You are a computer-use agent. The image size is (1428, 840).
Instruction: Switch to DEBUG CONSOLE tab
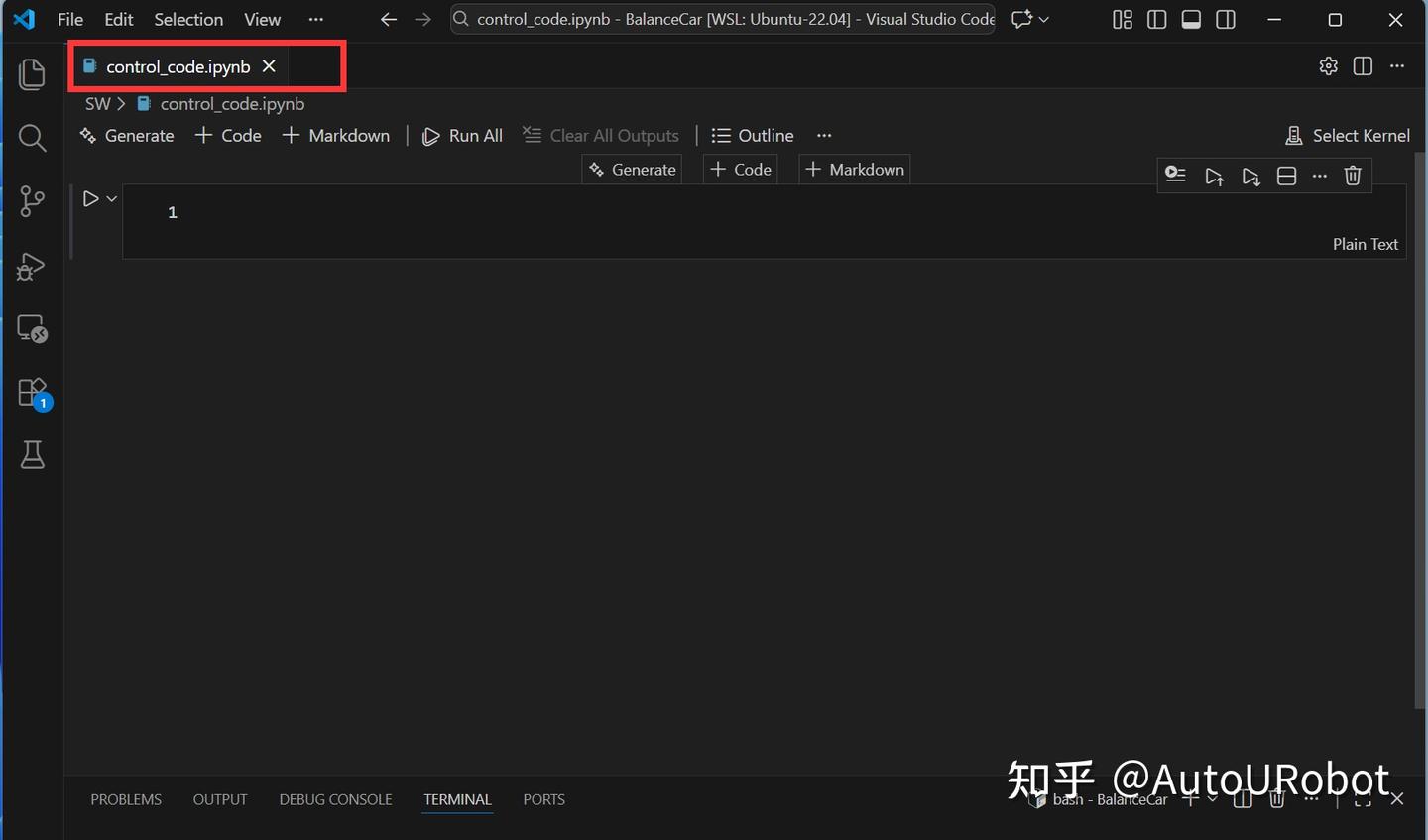click(x=335, y=799)
